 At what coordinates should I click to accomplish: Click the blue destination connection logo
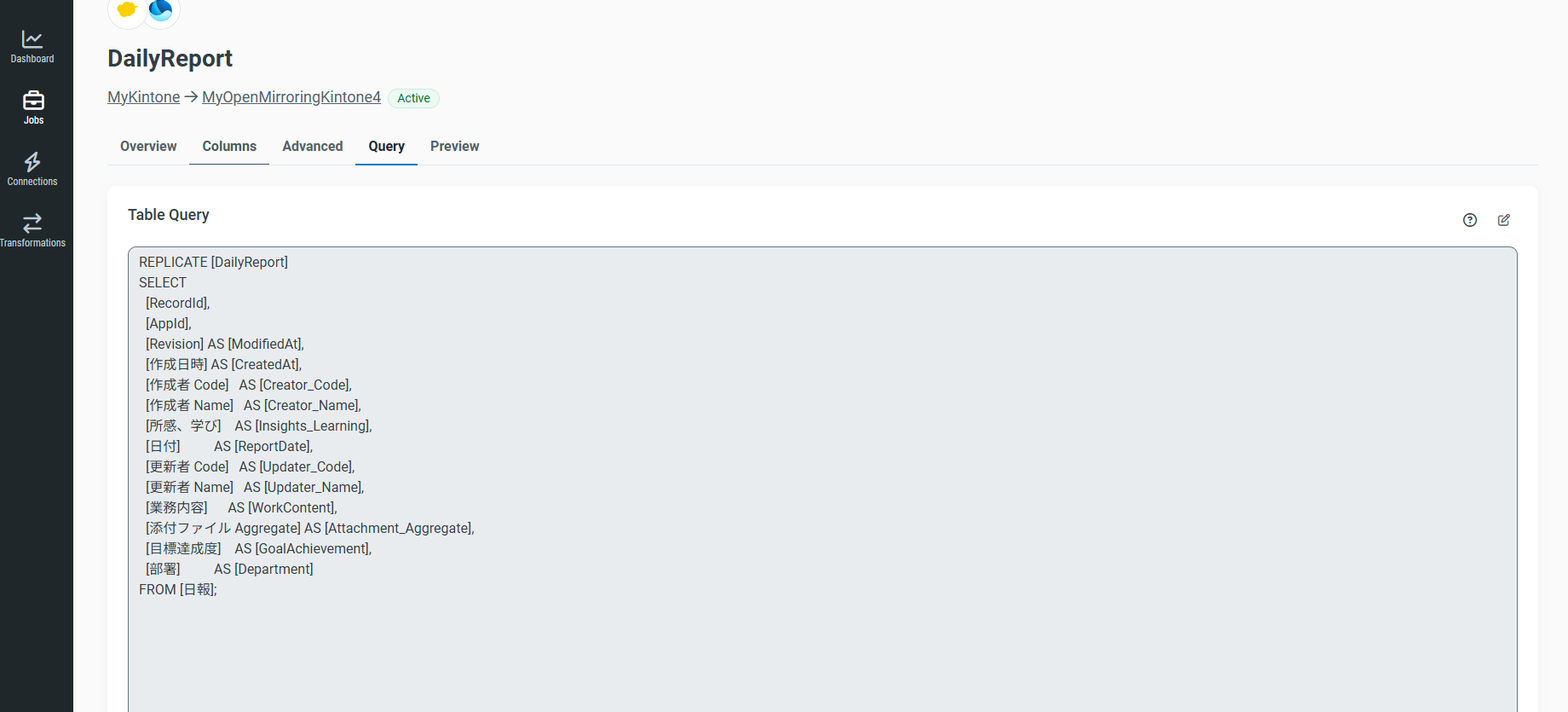point(161,10)
